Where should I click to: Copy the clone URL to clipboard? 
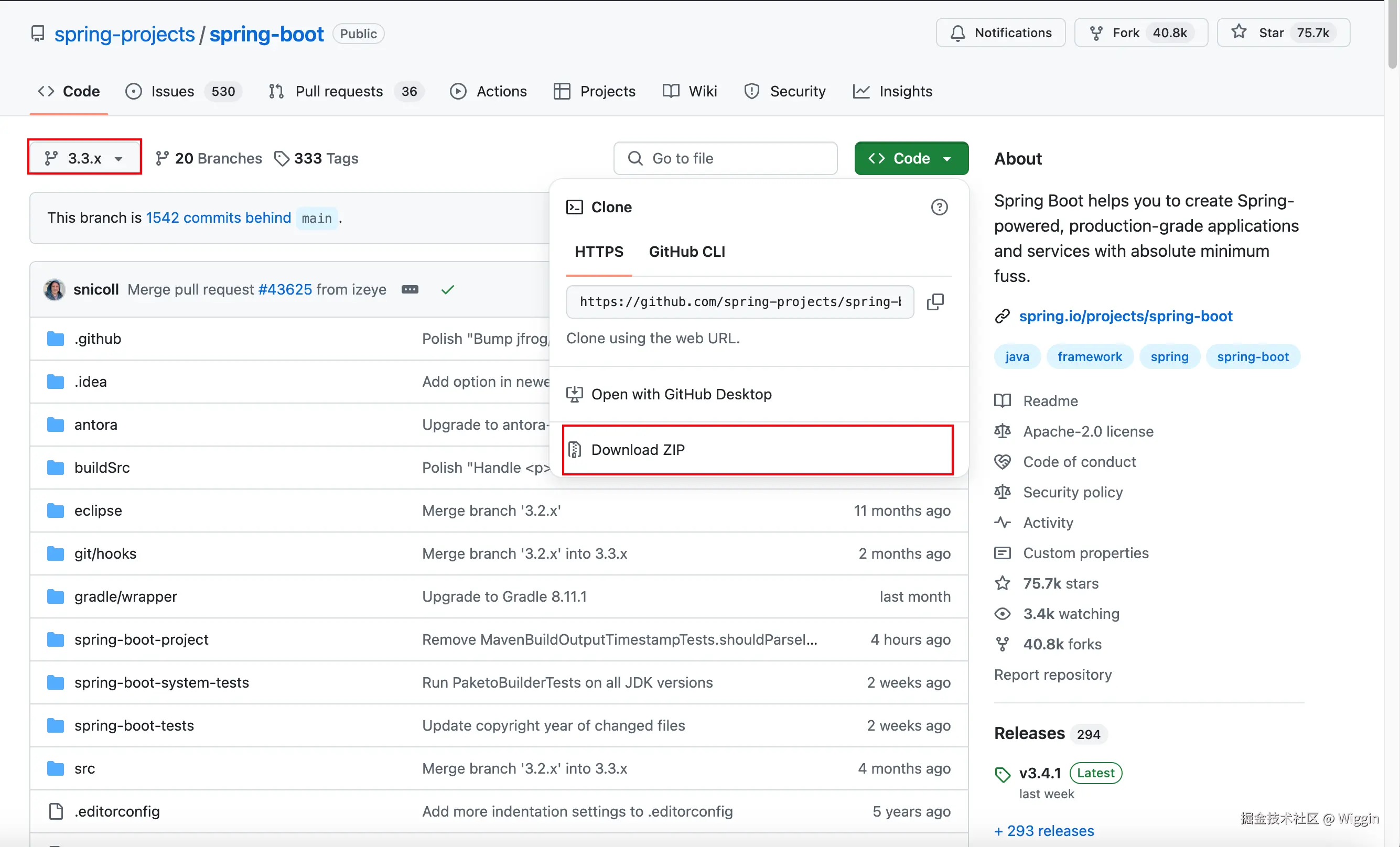coord(935,302)
